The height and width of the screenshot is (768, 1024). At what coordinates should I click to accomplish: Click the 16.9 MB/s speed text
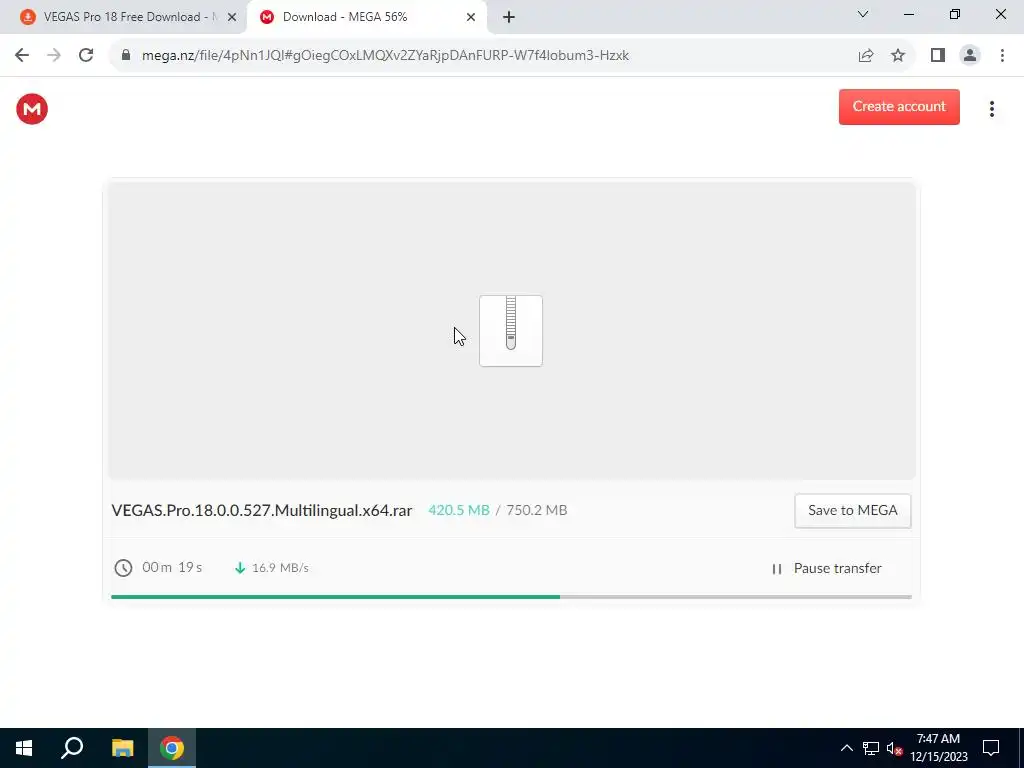pyautogui.click(x=280, y=568)
